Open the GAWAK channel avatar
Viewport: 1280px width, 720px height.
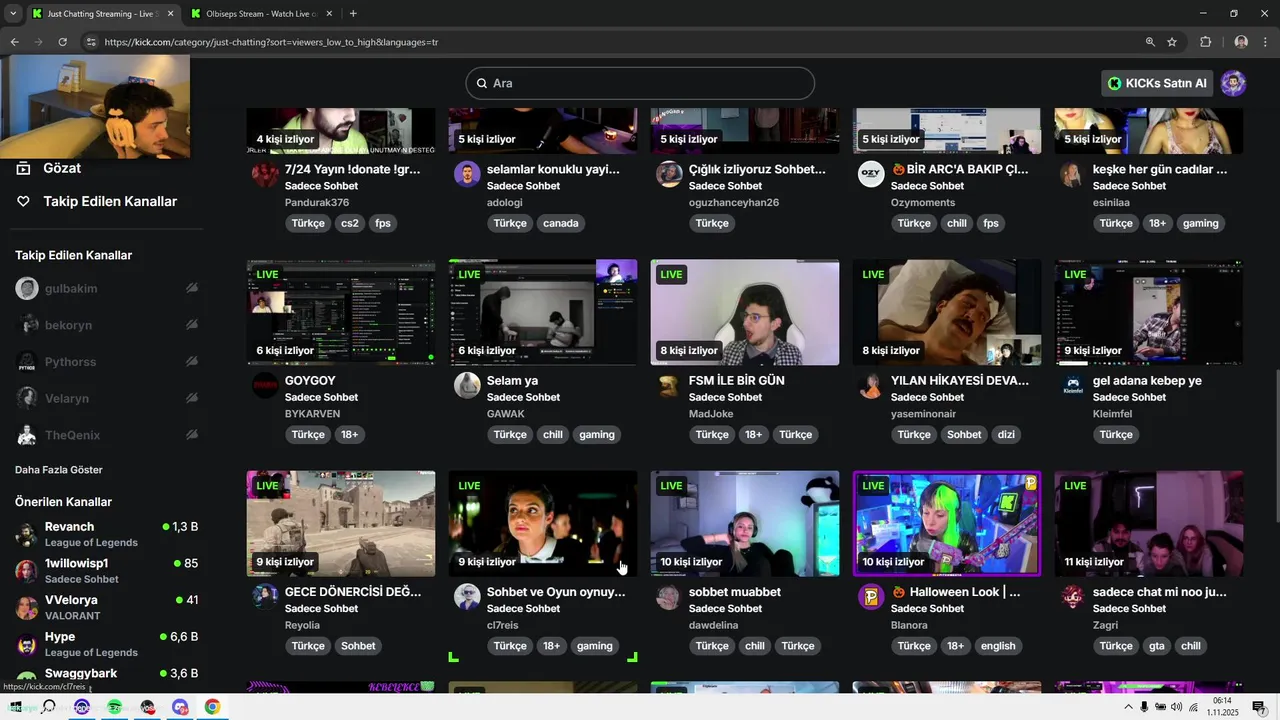click(467, 386)
